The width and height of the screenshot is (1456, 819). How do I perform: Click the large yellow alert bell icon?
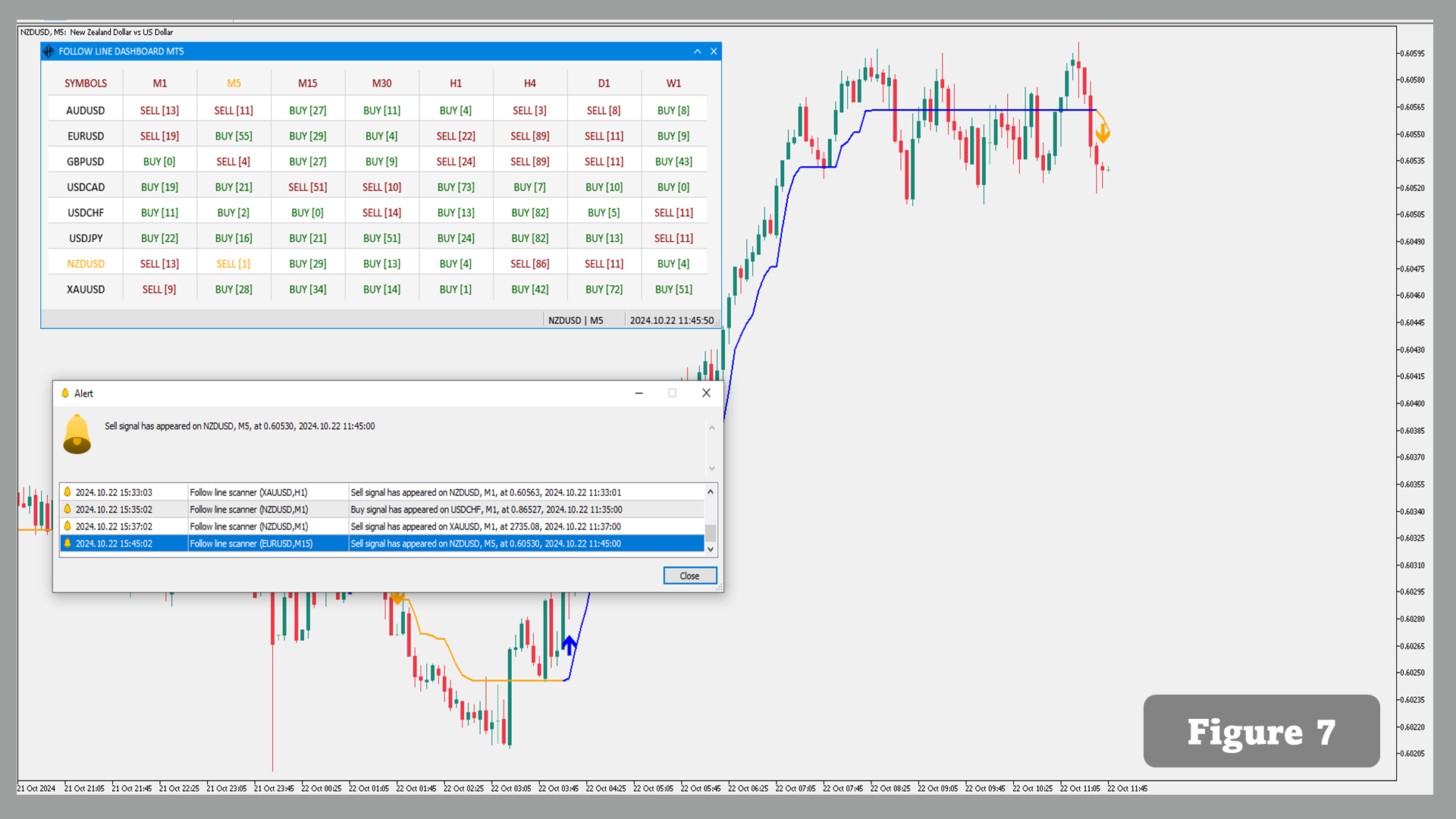click(x=77, y=435)
